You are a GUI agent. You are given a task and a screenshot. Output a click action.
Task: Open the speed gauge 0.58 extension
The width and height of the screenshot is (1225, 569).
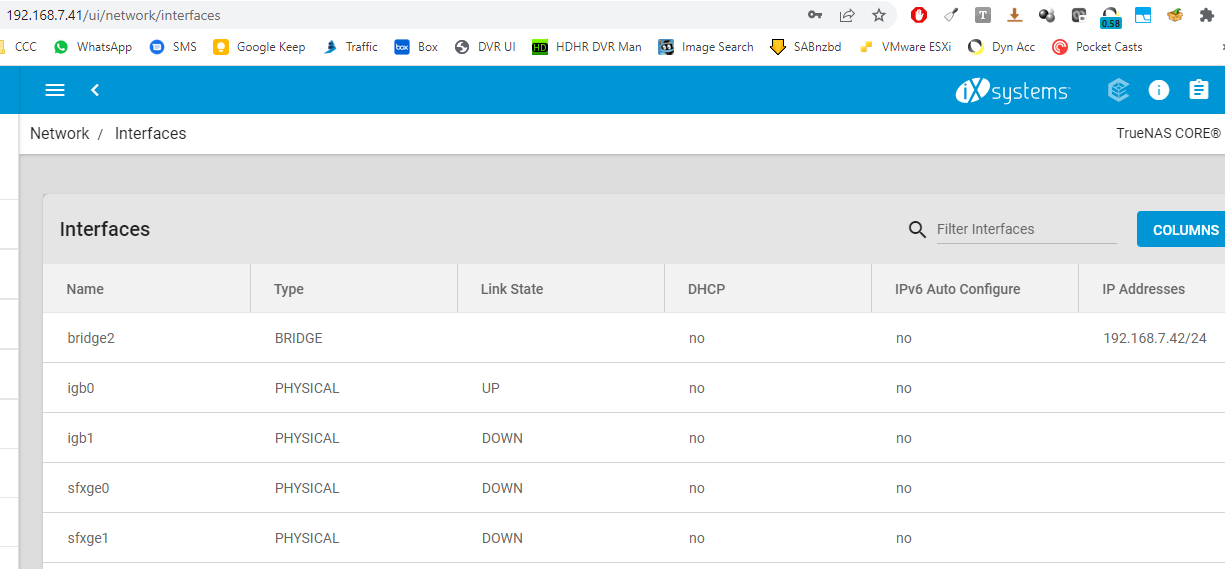1110,17
